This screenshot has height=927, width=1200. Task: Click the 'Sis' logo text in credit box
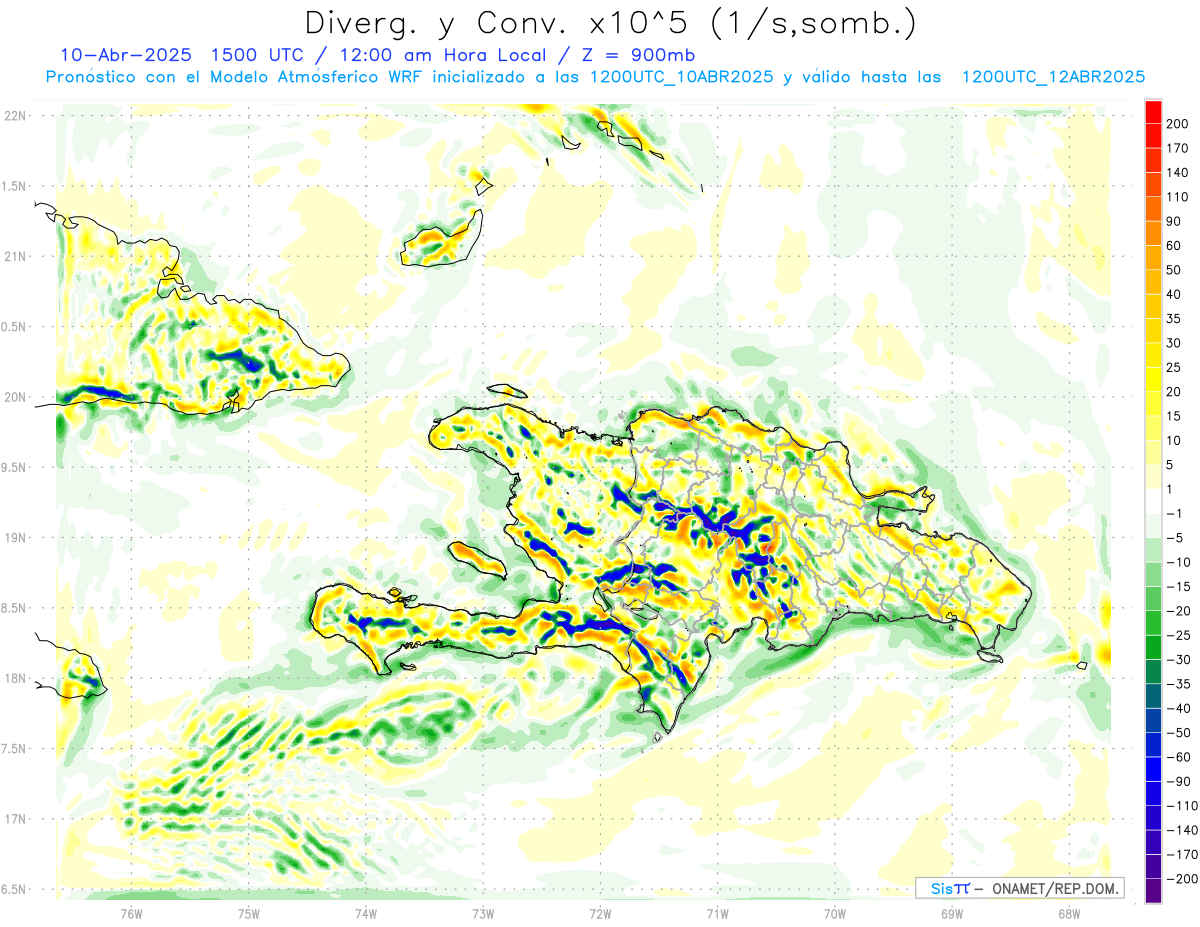point(942,888)
